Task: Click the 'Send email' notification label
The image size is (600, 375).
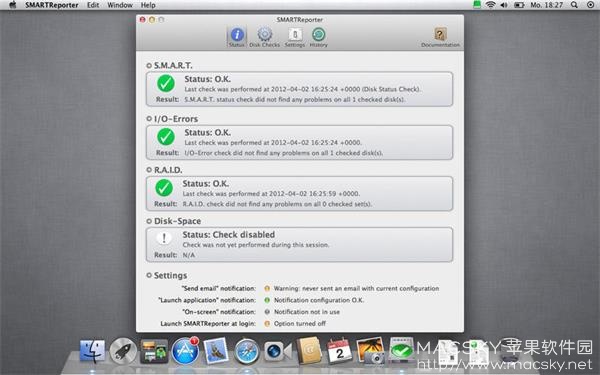Action: 218,289
